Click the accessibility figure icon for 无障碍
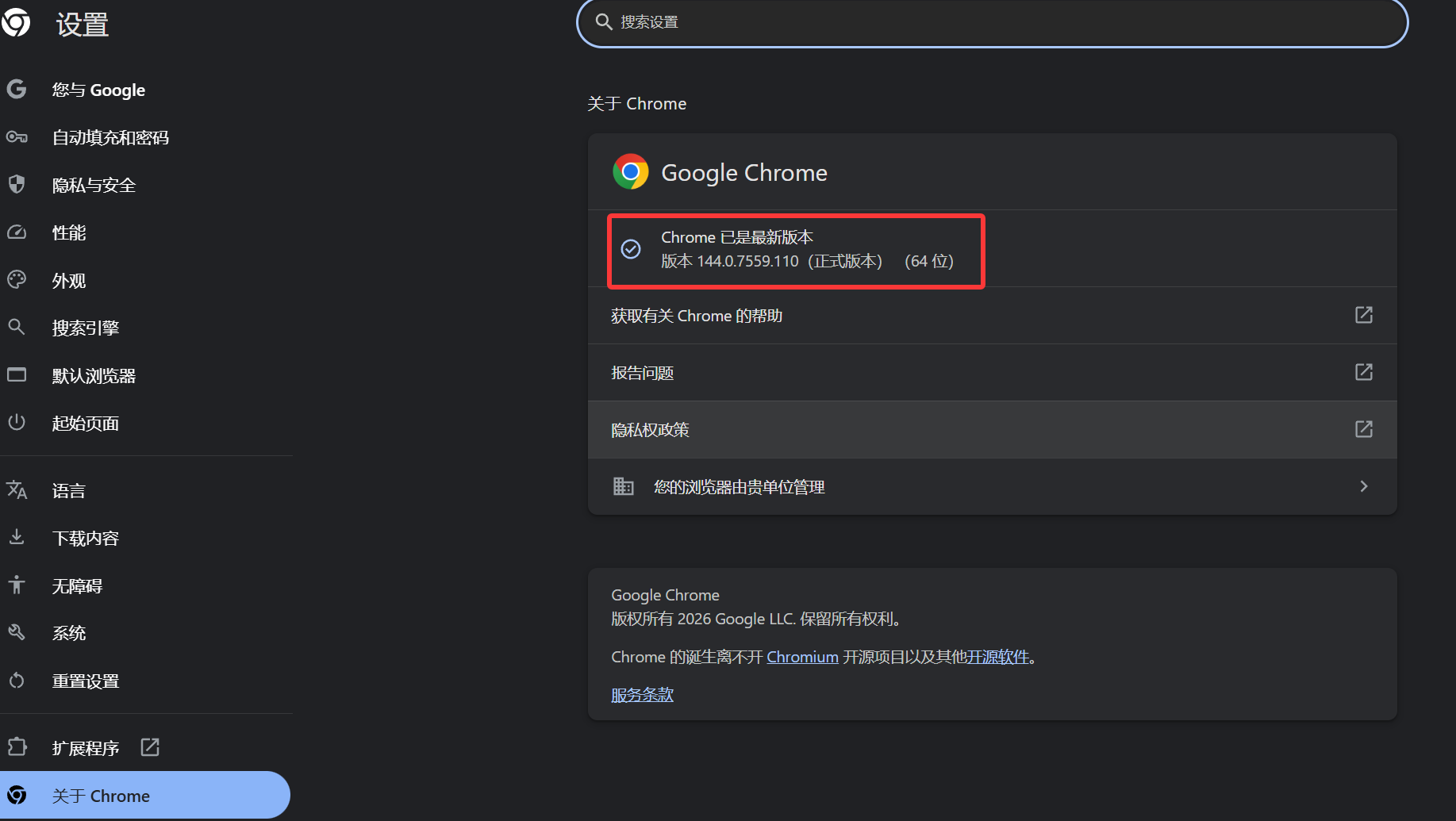The image size is (1456, 821). 17,585
